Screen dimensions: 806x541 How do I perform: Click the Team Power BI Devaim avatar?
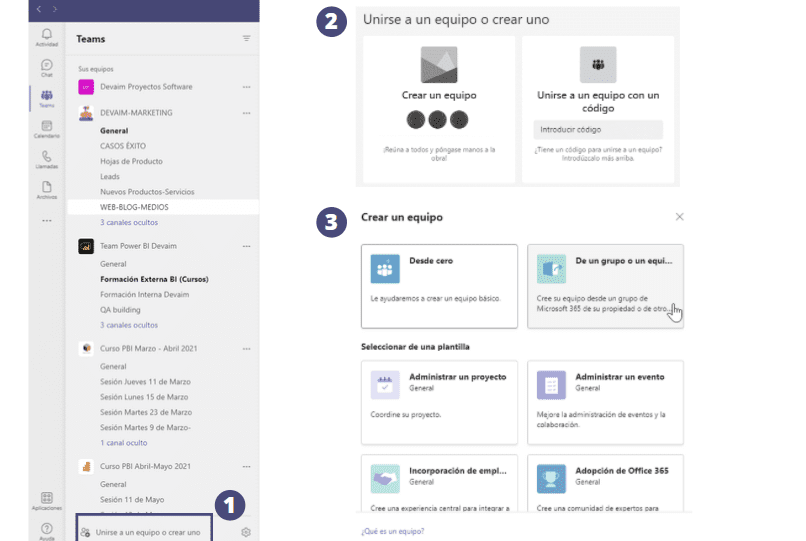pyautogui.click(x=86, y=246)
